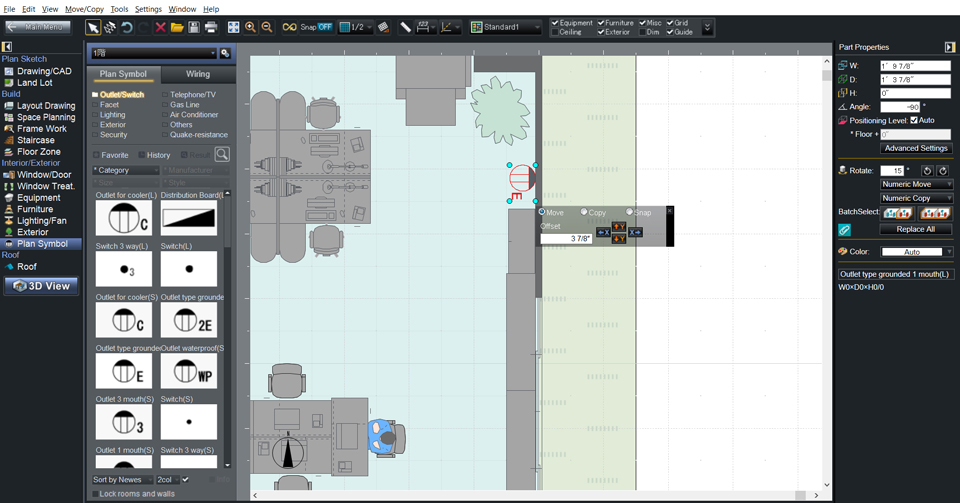This screenshot has width=960, height=503.
Task: Select the ruler measure tool
Action: [405, 27]
